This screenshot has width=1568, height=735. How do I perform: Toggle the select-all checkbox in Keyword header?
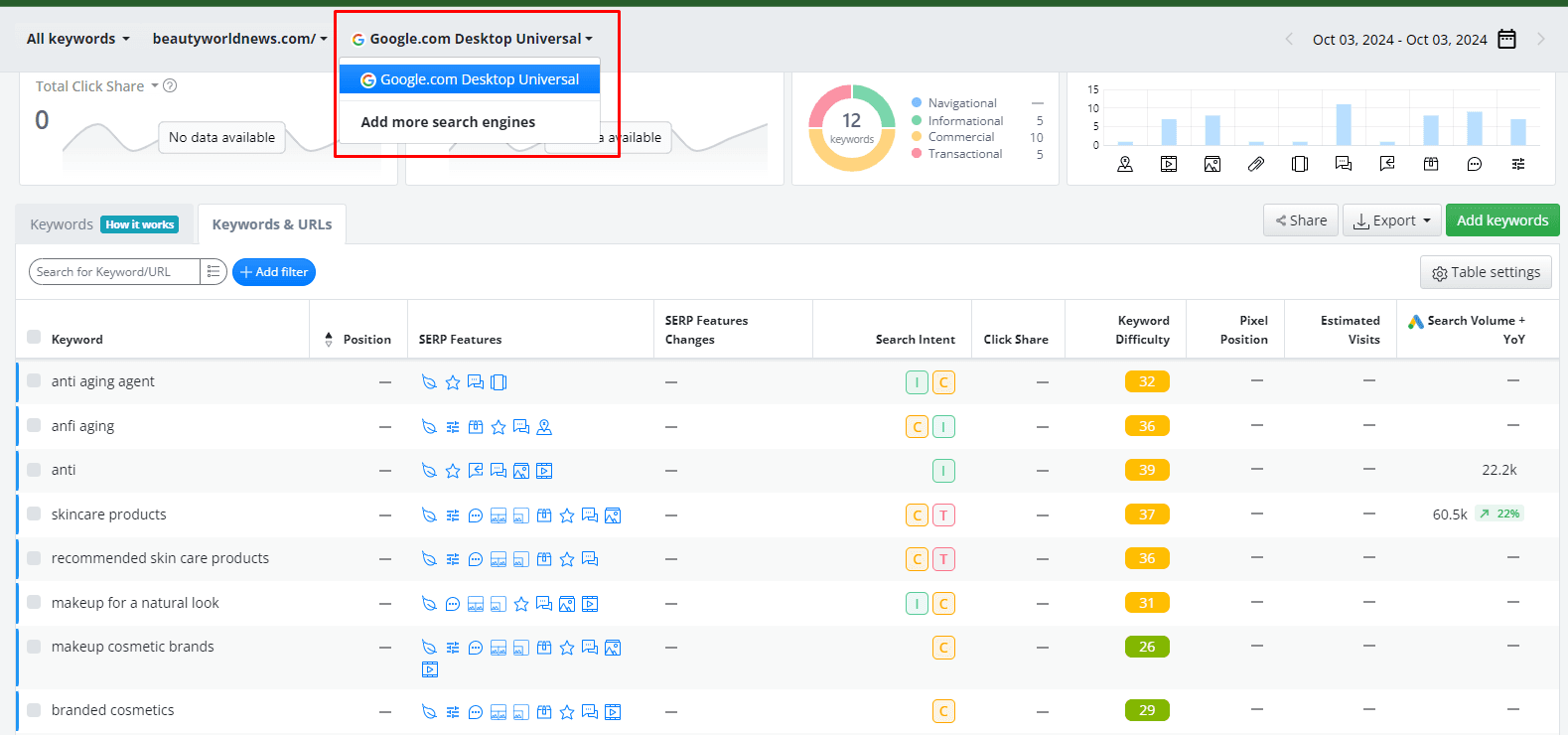coord(34,338)
